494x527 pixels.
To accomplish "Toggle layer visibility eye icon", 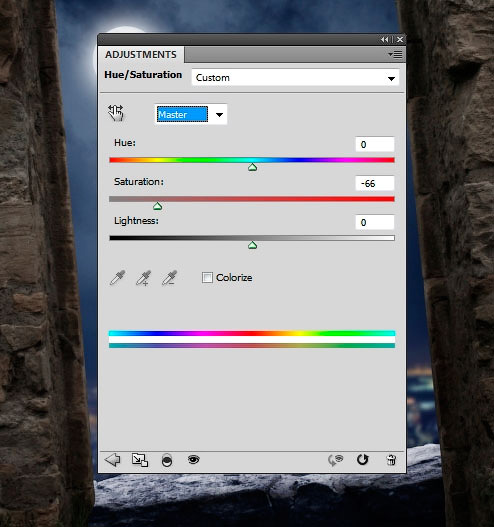I will pos(194,459).
